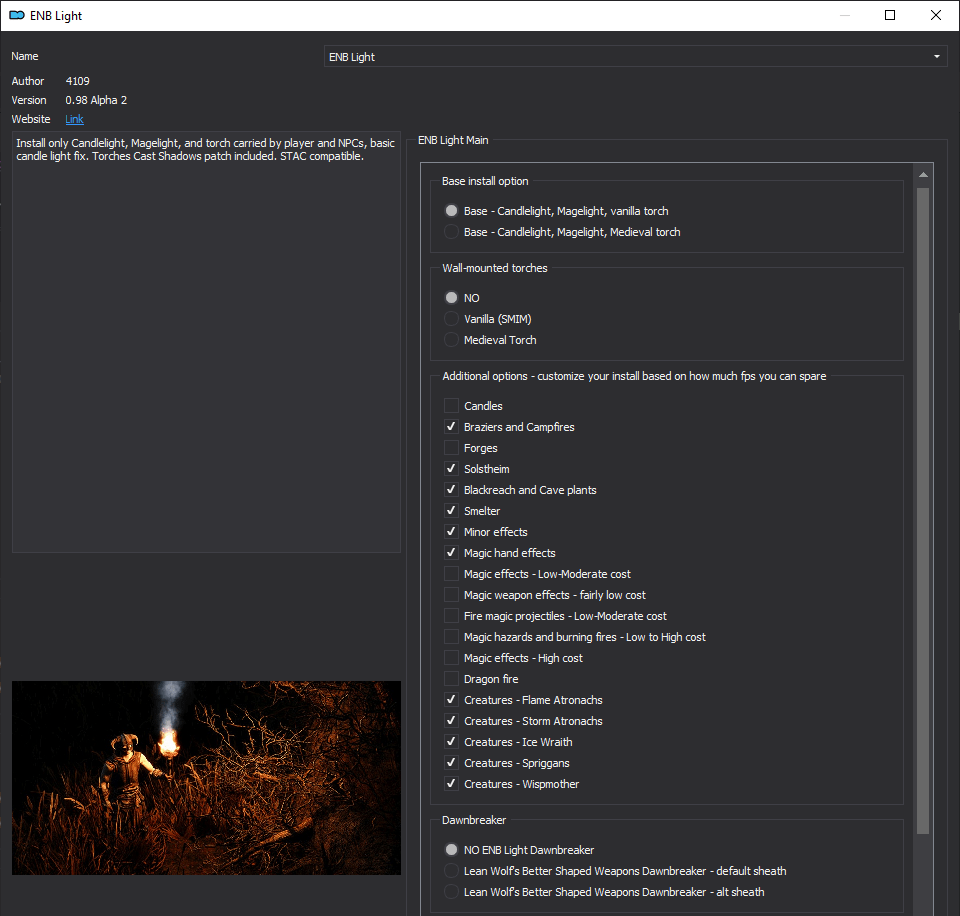
Task: Click the ENB Light app icon in title bar
Action: click(17, 15)
